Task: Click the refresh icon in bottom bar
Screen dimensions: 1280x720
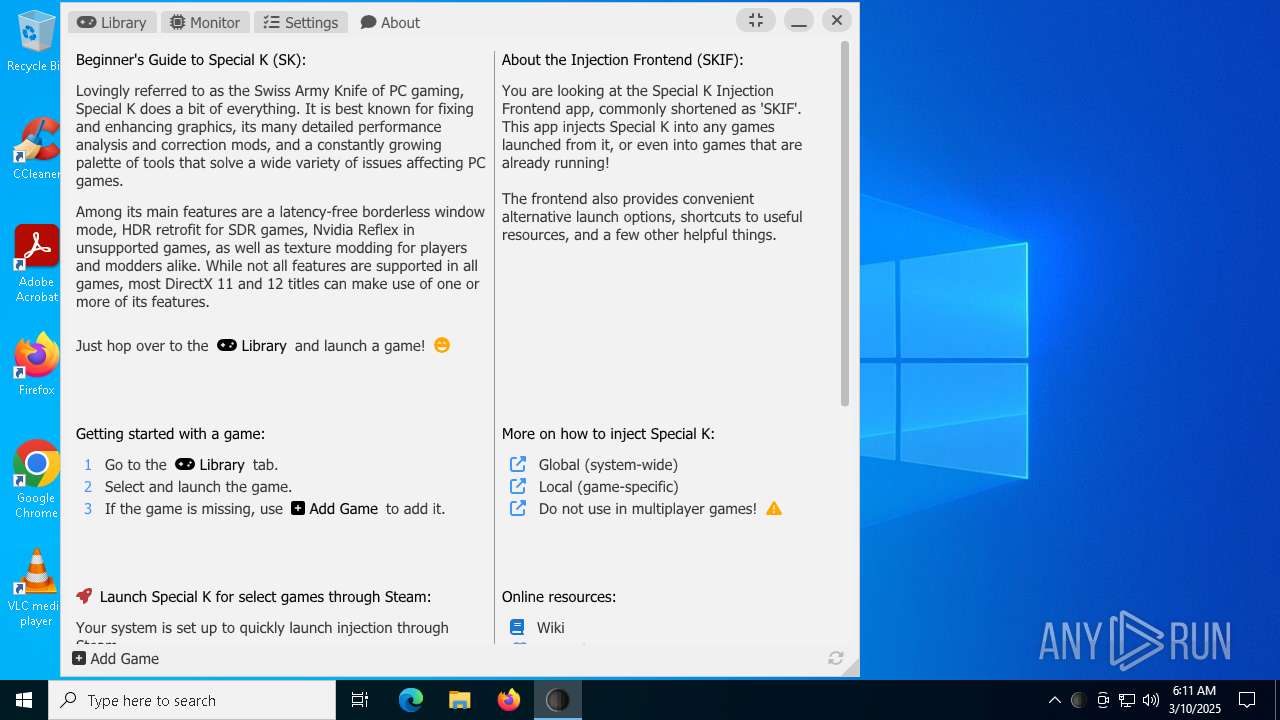Action: pos(836,658)
